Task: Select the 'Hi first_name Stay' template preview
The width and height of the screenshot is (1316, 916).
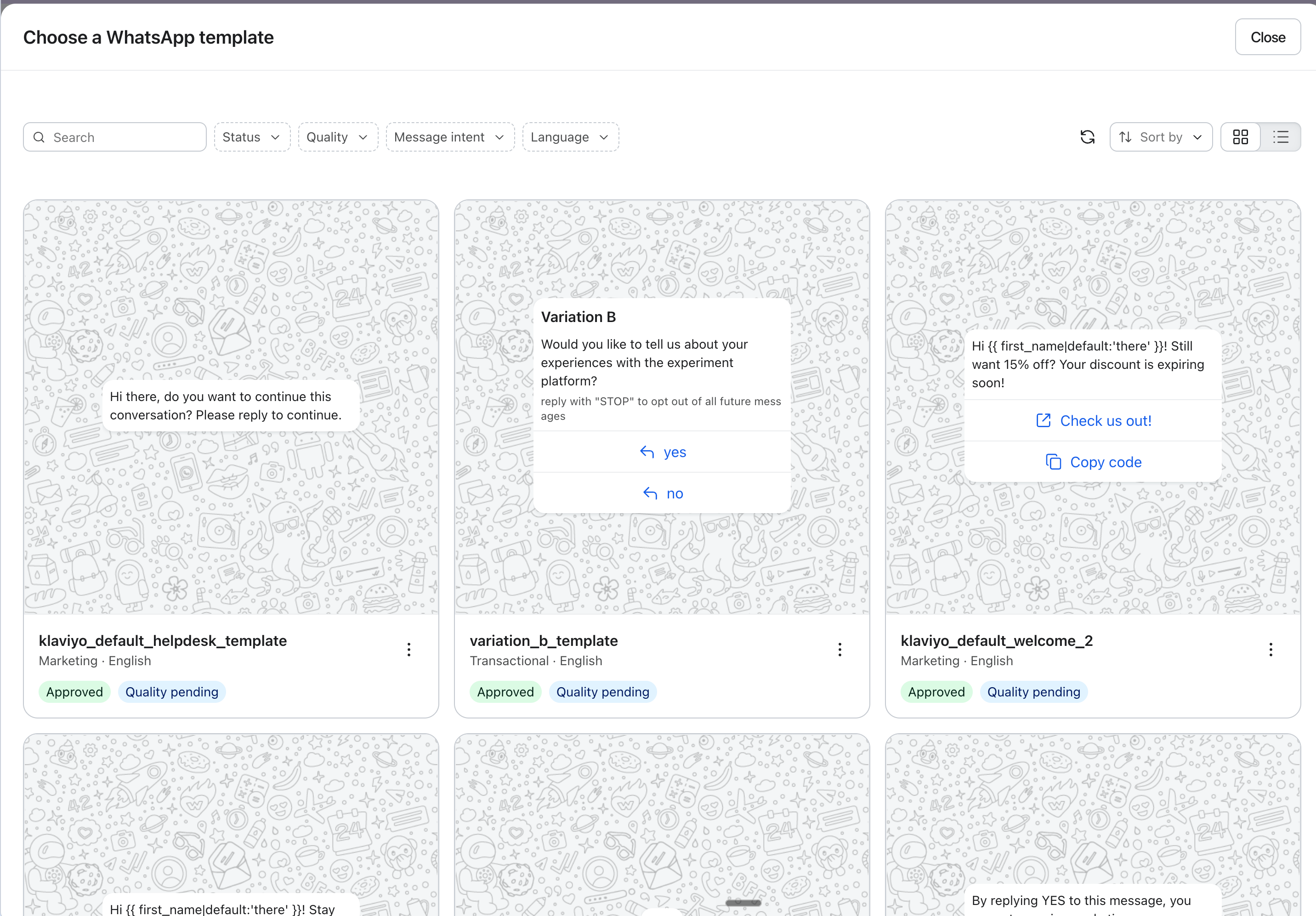Action: (x=231, y=825)
